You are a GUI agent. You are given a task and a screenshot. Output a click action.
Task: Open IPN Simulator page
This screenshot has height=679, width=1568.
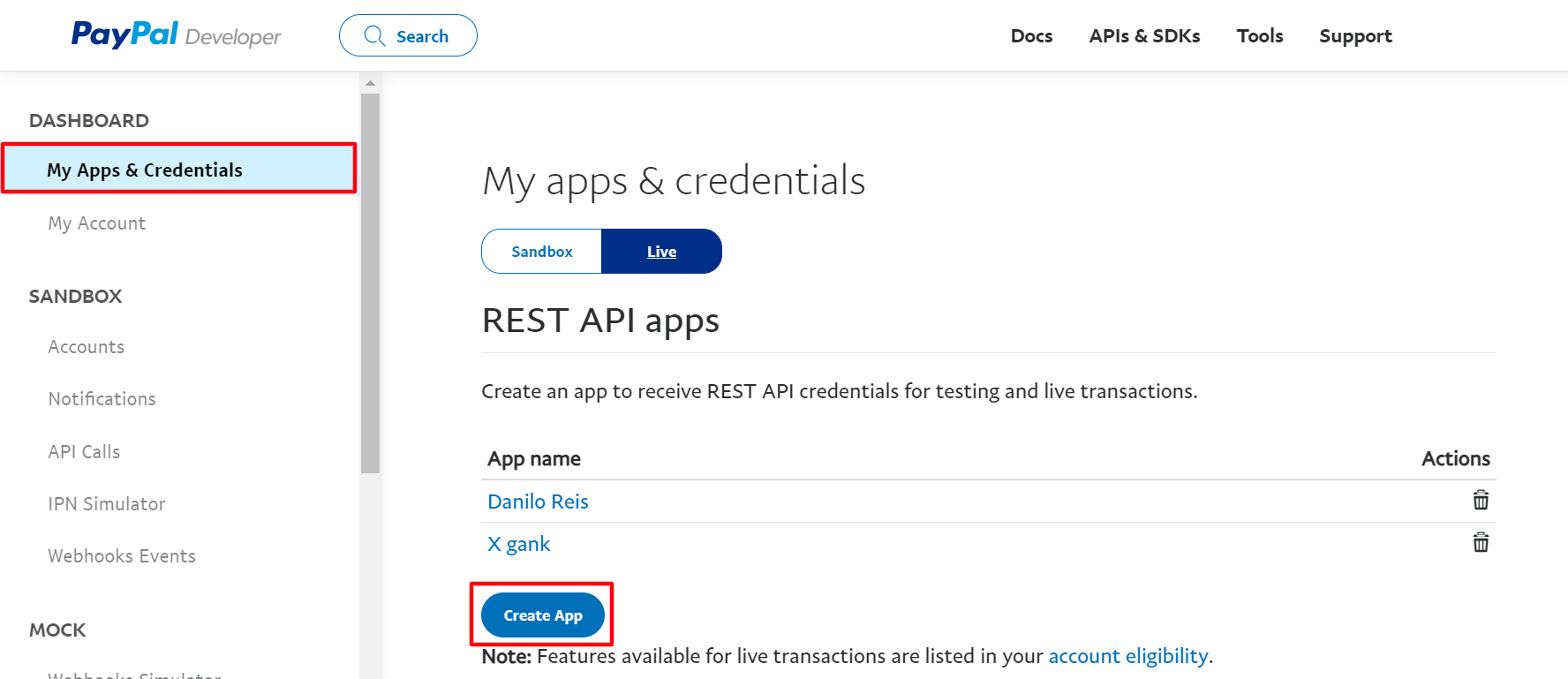(x=107, y=504)
